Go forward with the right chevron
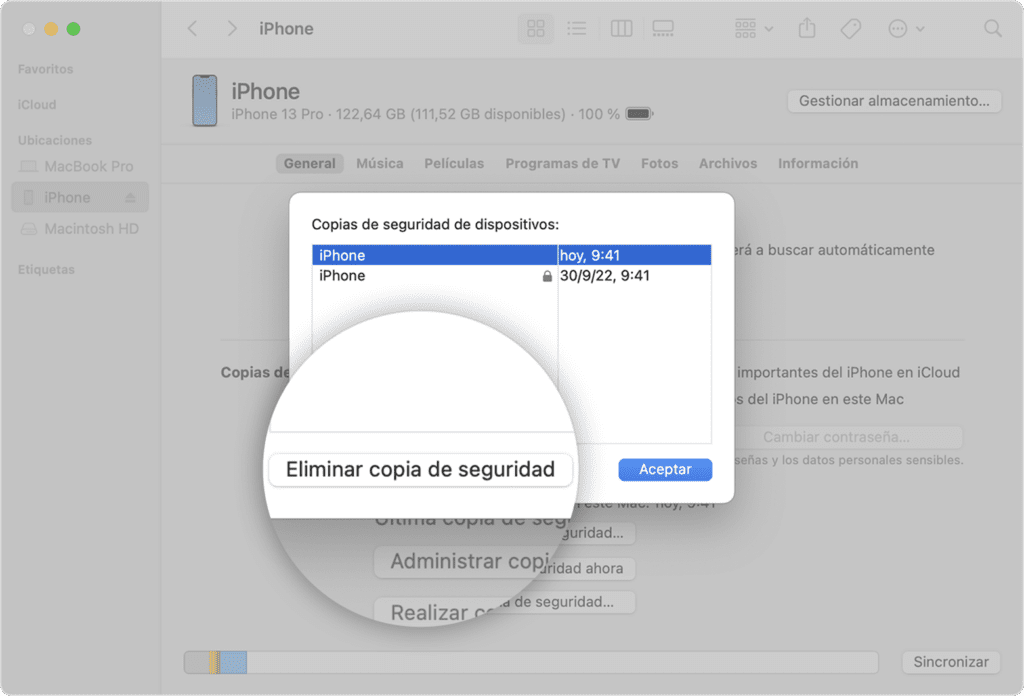The width and height of the screenshot is (1024, 696). tap(232, 29)
